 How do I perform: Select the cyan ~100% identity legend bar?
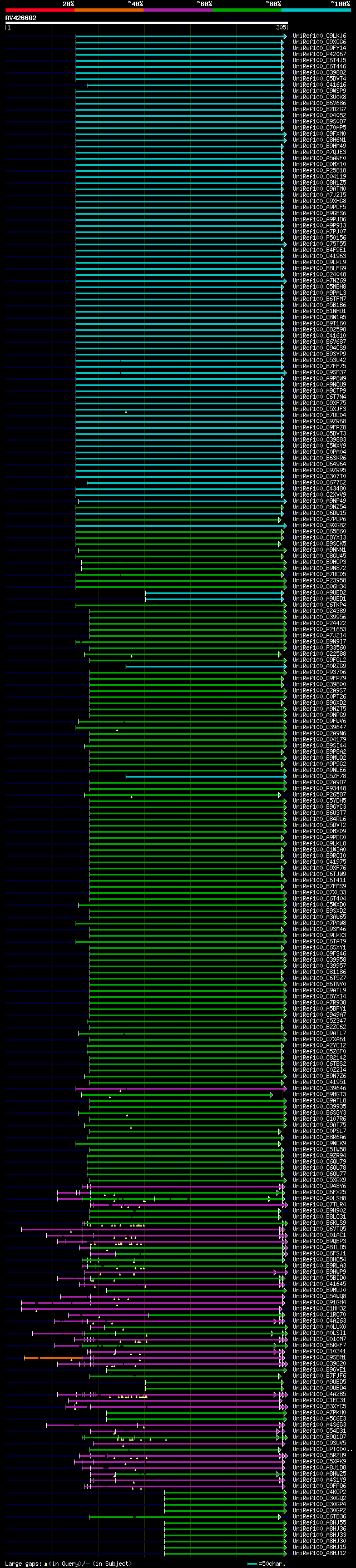(x=316, y=10)
